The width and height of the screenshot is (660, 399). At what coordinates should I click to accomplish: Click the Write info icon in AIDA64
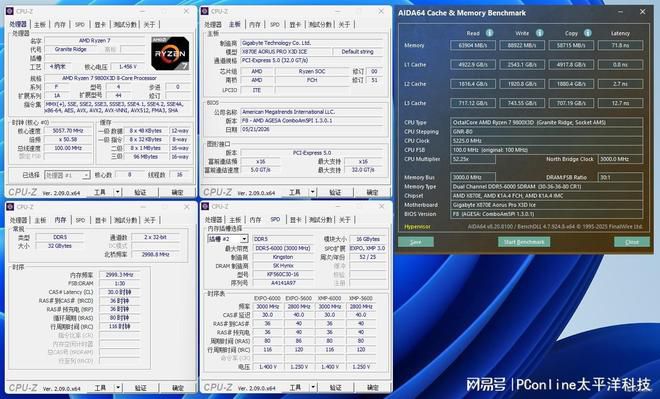pyautogui.click(x=539, y=33)
